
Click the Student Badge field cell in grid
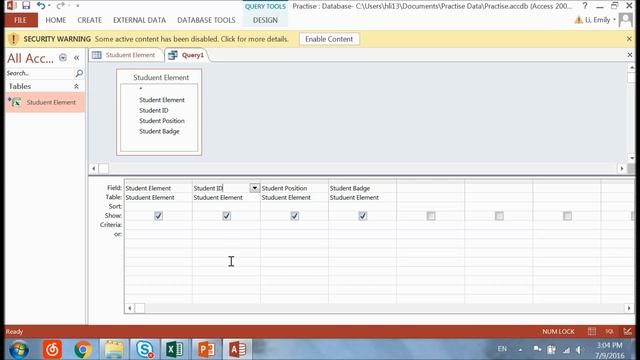[x=362, y=188]
